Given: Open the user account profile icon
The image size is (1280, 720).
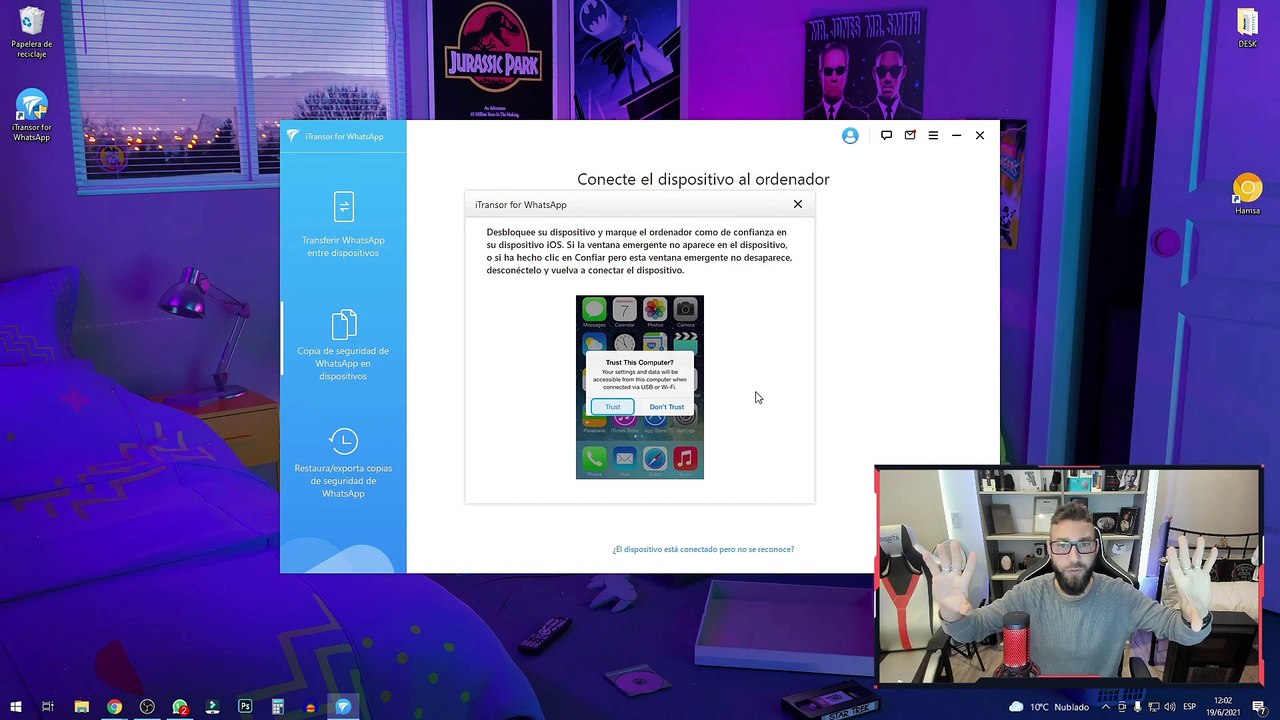Looking at the screenshot, I should (x=850, y=136).
